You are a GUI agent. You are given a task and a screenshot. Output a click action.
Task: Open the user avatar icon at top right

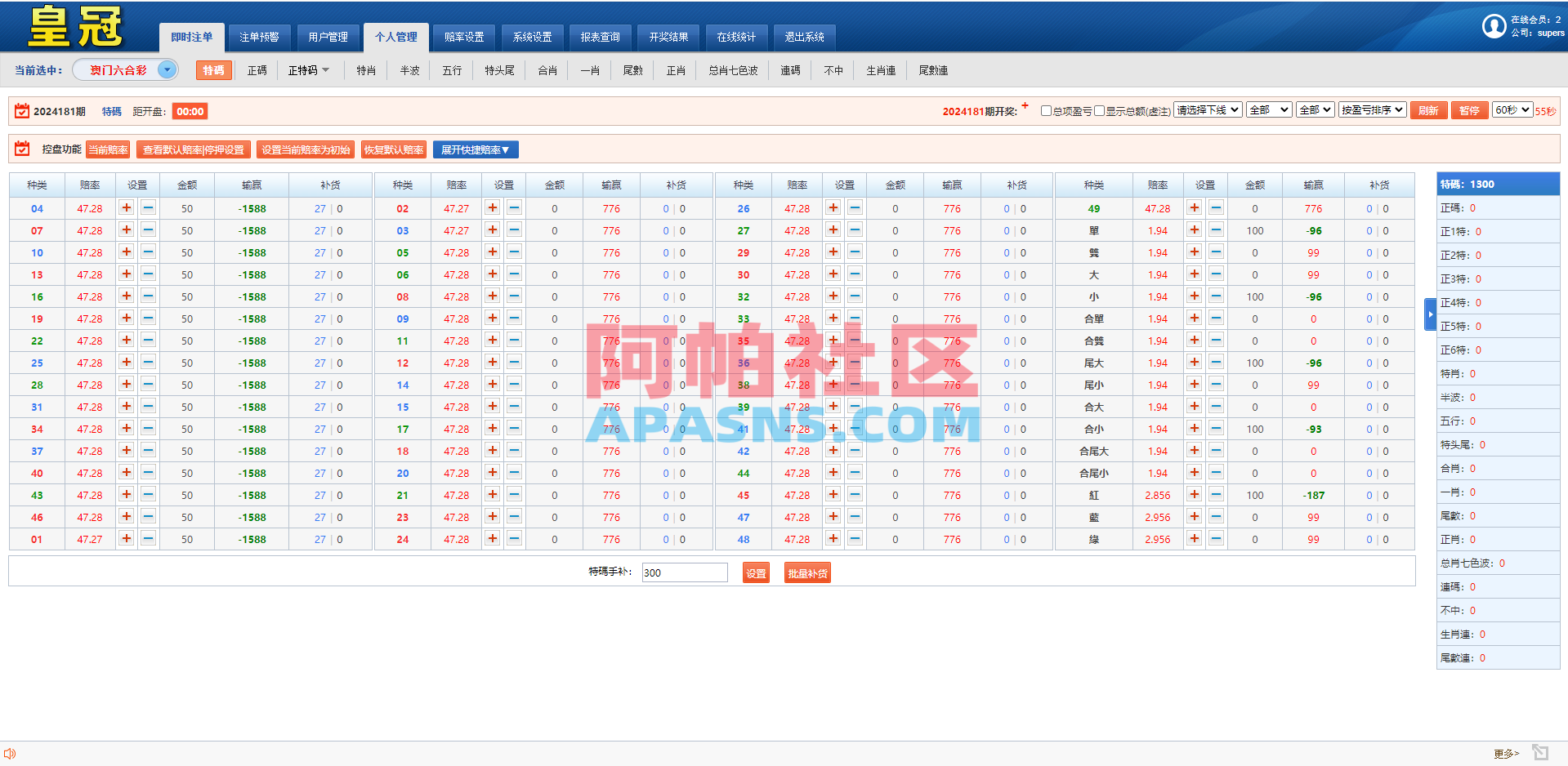(1494, 25)
